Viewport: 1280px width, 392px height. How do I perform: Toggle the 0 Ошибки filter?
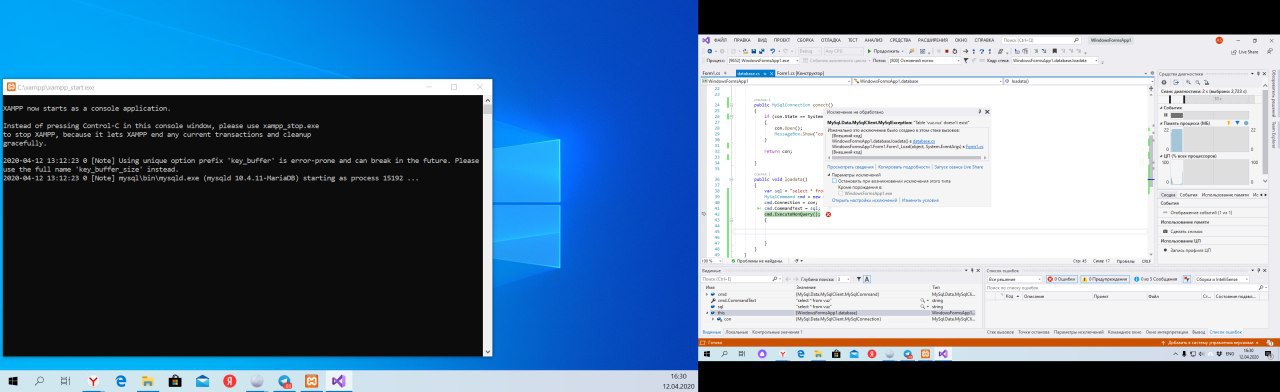coord(1061,279)
